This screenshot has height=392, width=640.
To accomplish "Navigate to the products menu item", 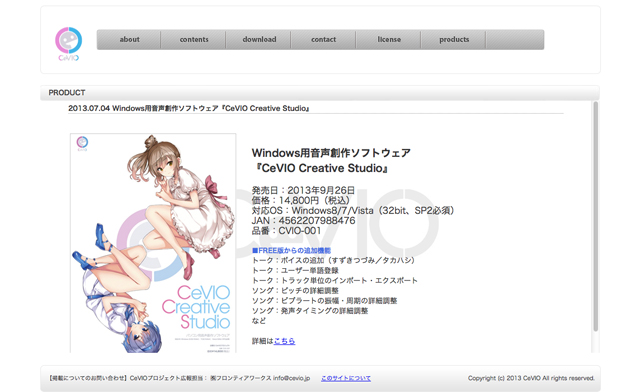I will (x=453, y=40).
